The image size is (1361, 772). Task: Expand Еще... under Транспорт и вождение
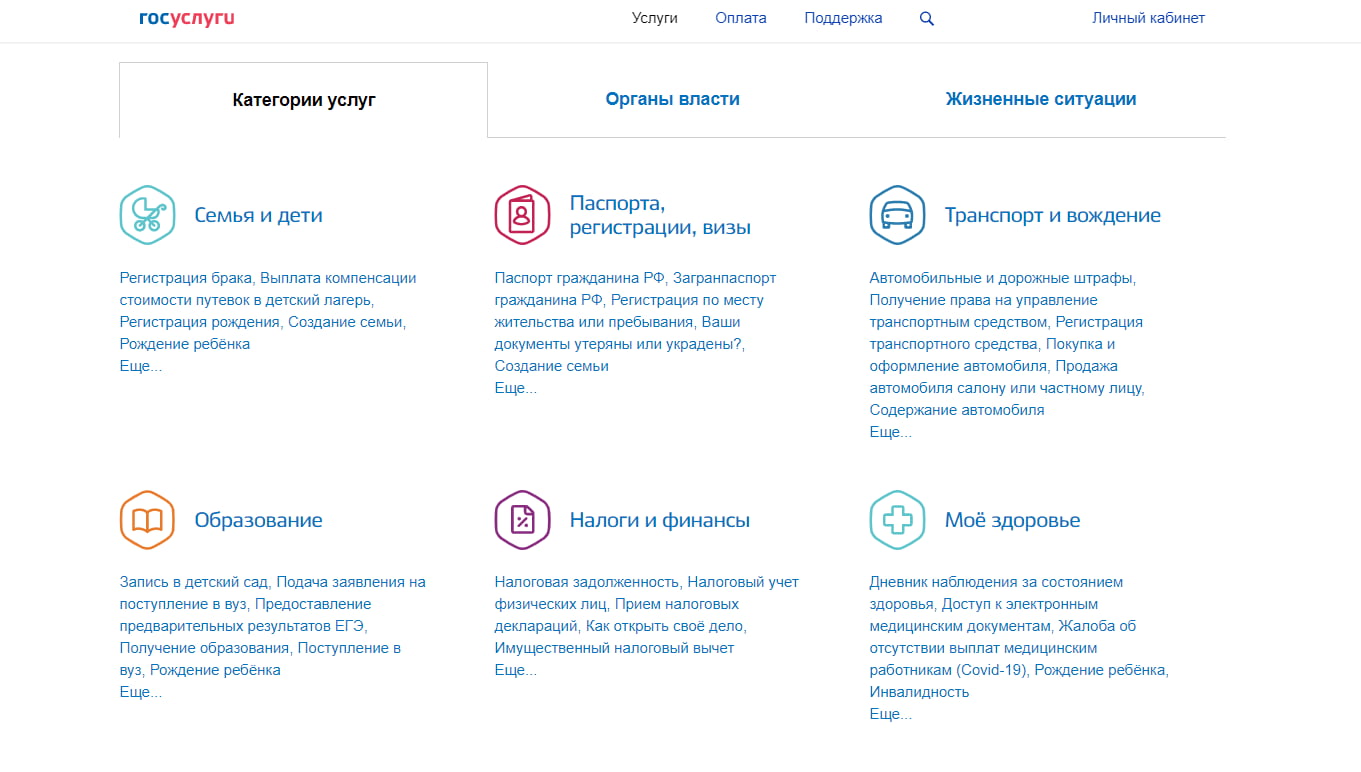pos(891,432)
